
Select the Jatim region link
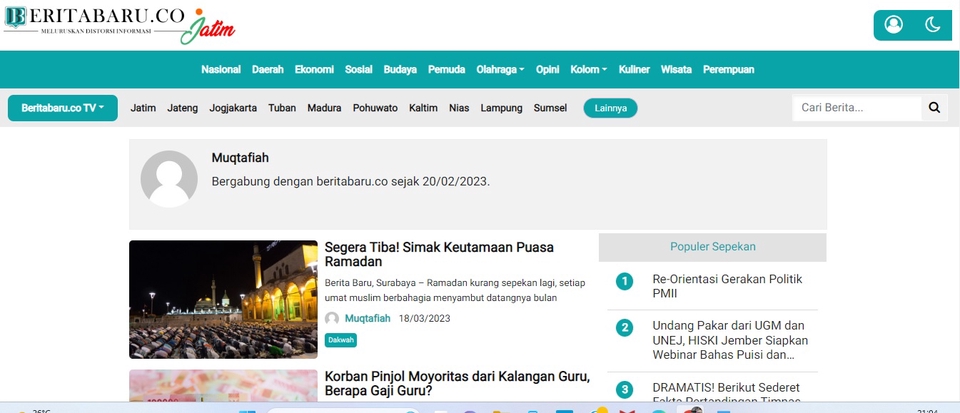pyautogui.click(x=143, y=108)
